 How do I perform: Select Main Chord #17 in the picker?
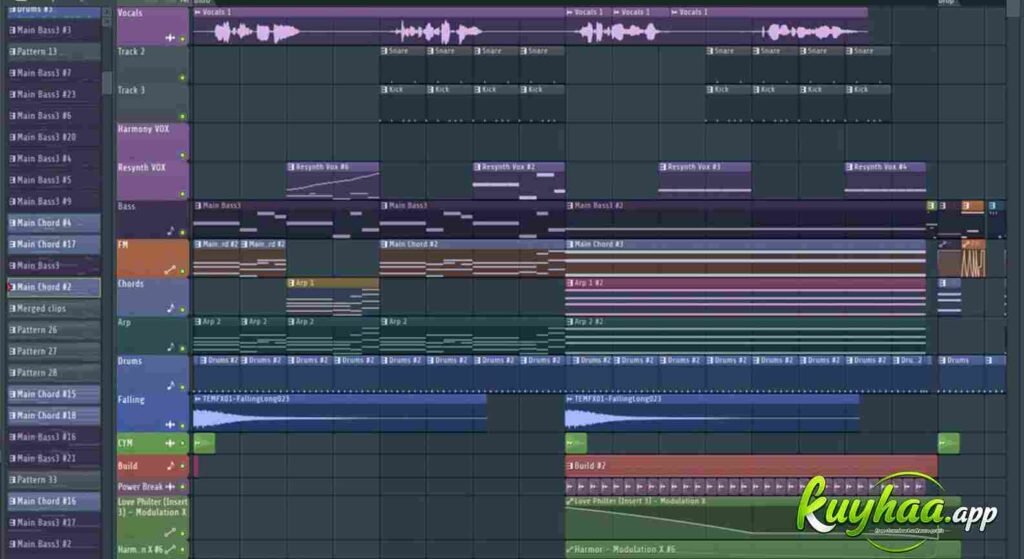coord(54,244)
